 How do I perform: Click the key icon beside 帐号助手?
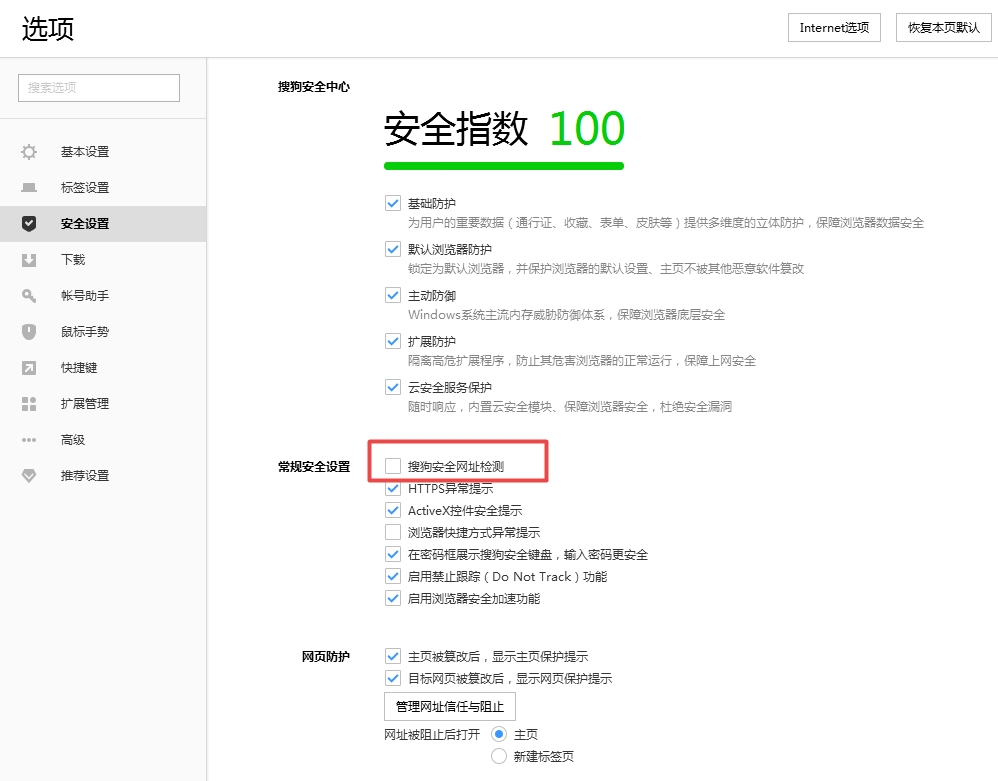tap(29, 296)
